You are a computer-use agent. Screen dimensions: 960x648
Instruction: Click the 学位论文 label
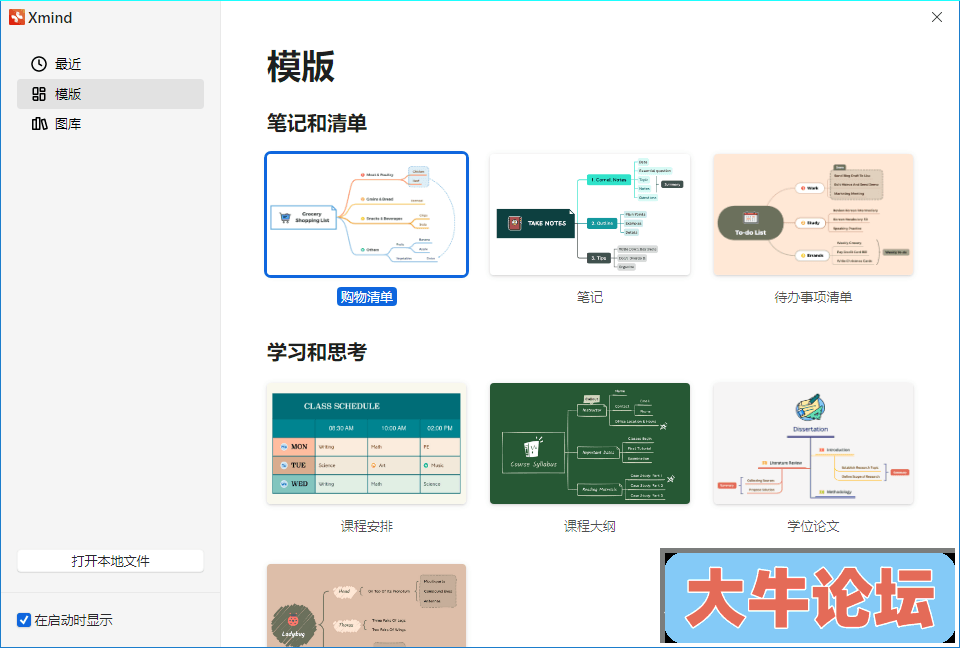pyautogui.click(x=813, y=526)
